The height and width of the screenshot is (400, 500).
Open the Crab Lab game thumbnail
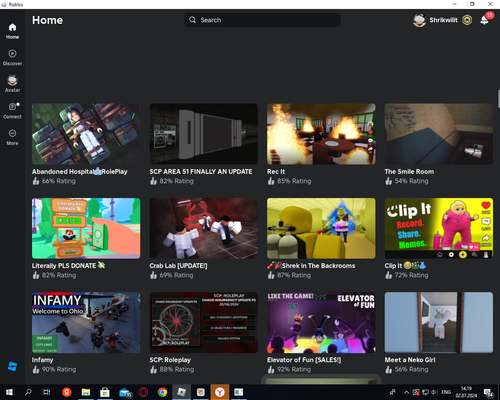click(204, 228)
